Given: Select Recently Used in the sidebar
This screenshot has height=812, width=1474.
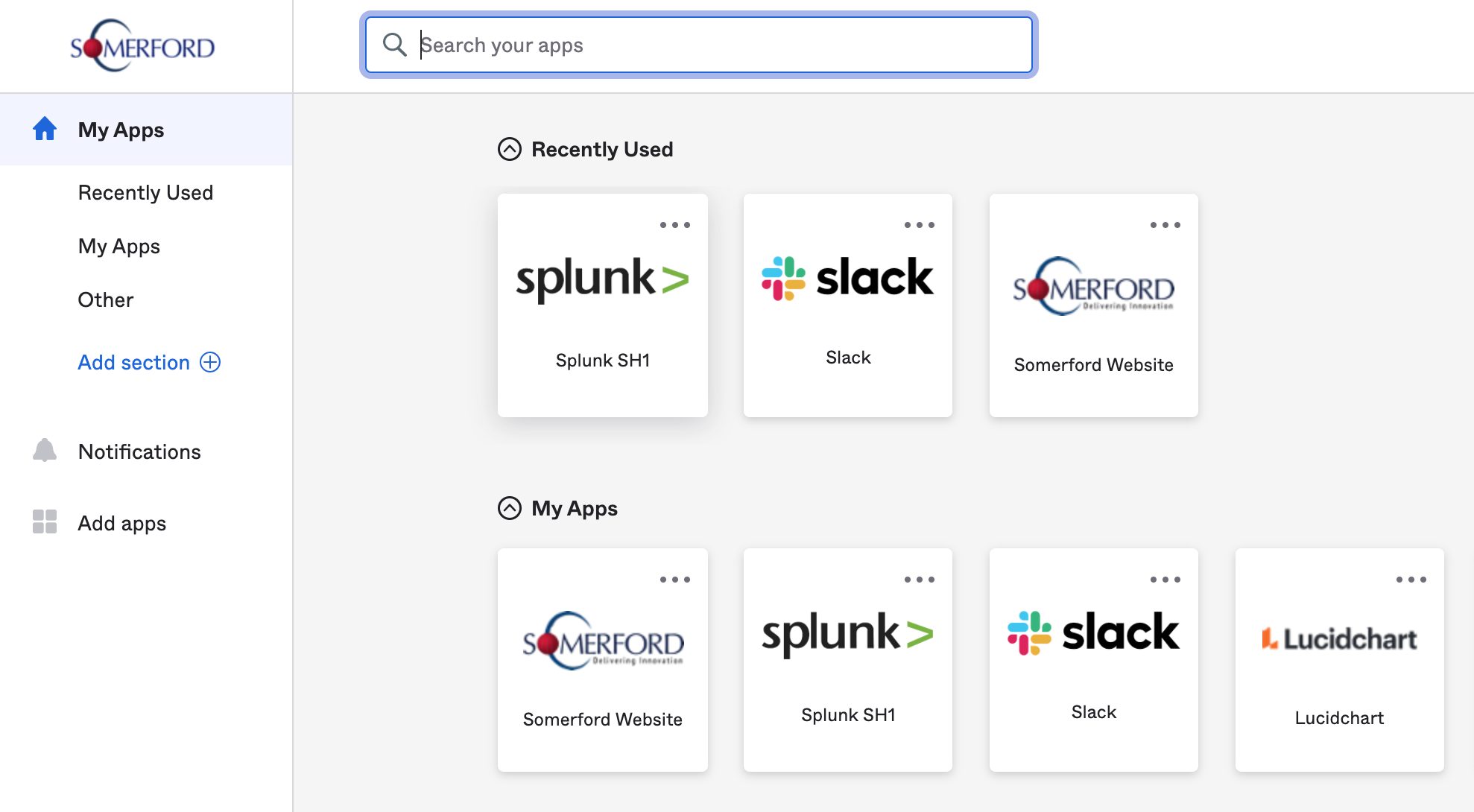Looking at the screenshot, I should (146, 192).
